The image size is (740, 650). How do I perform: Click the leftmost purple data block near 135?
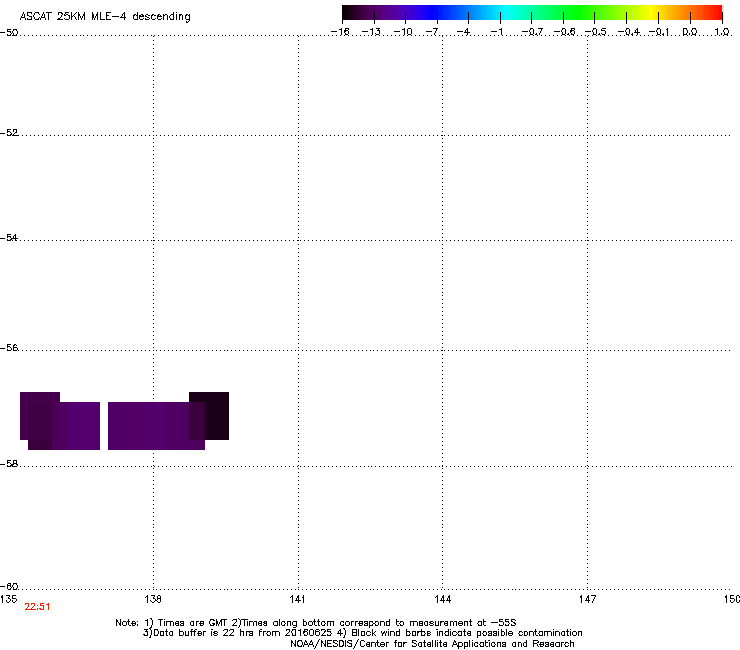(x=40, y=416)
